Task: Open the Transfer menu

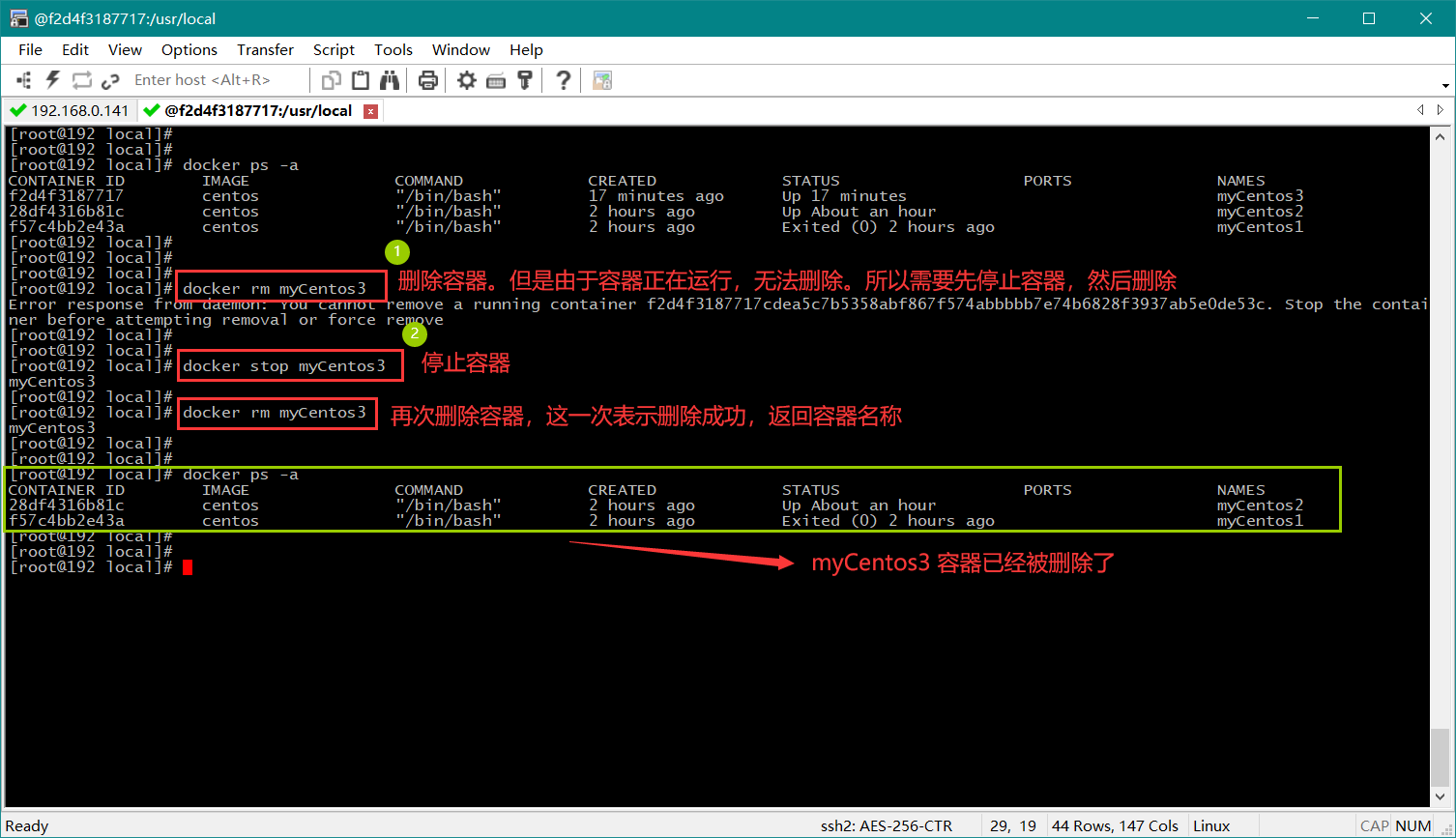Action: (x=265, y=49)
